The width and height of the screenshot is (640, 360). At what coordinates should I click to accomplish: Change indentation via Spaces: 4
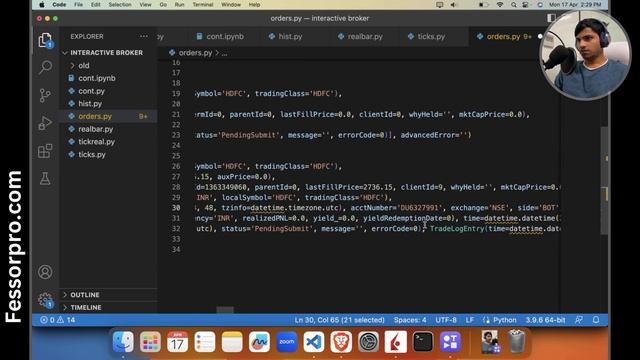point(410,320)
